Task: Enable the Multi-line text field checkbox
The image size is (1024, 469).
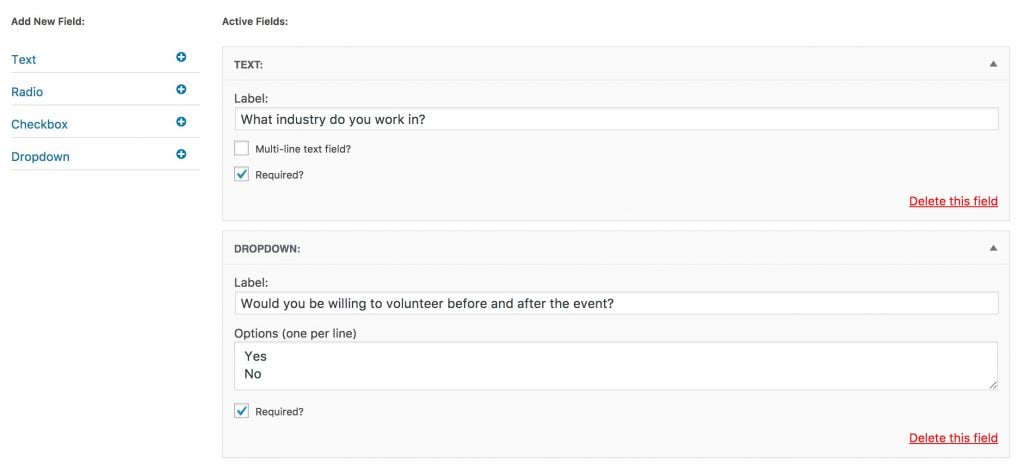Action: [x=242, y=148]
